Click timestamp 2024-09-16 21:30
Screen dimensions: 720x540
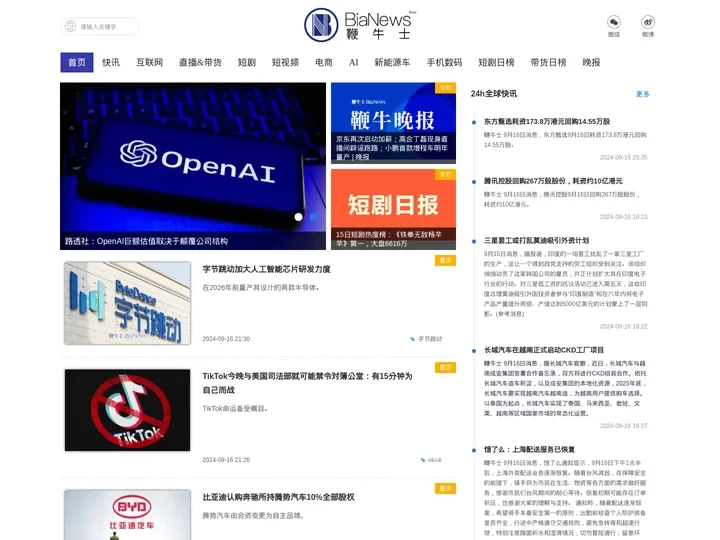click(x=226, y=339)
